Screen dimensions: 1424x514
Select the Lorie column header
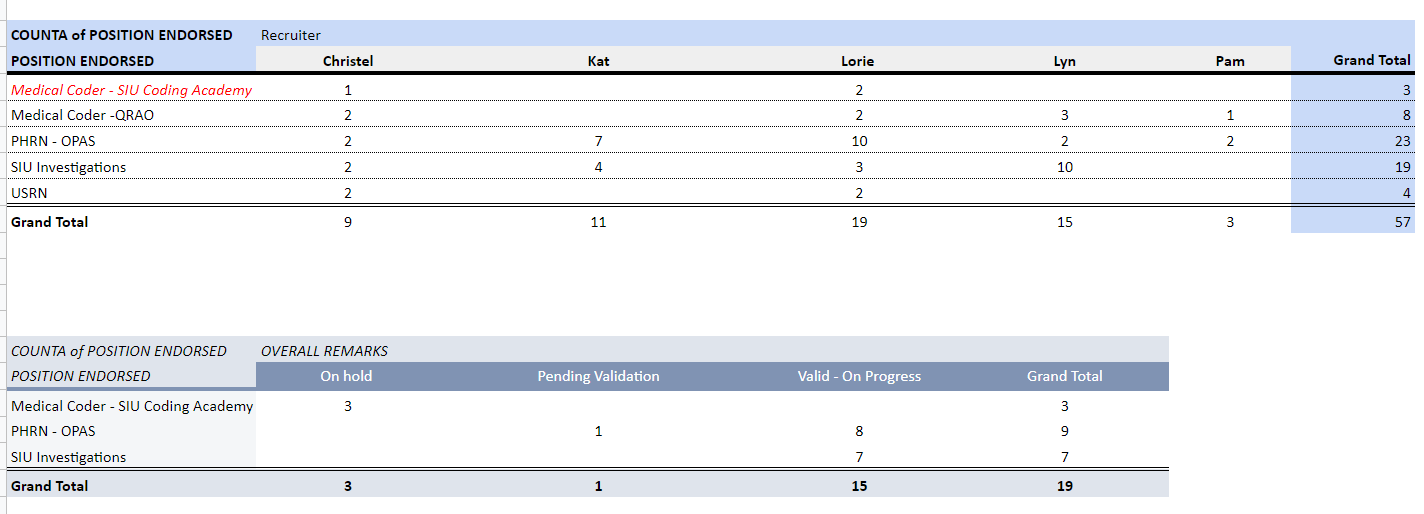click(857, 61)
